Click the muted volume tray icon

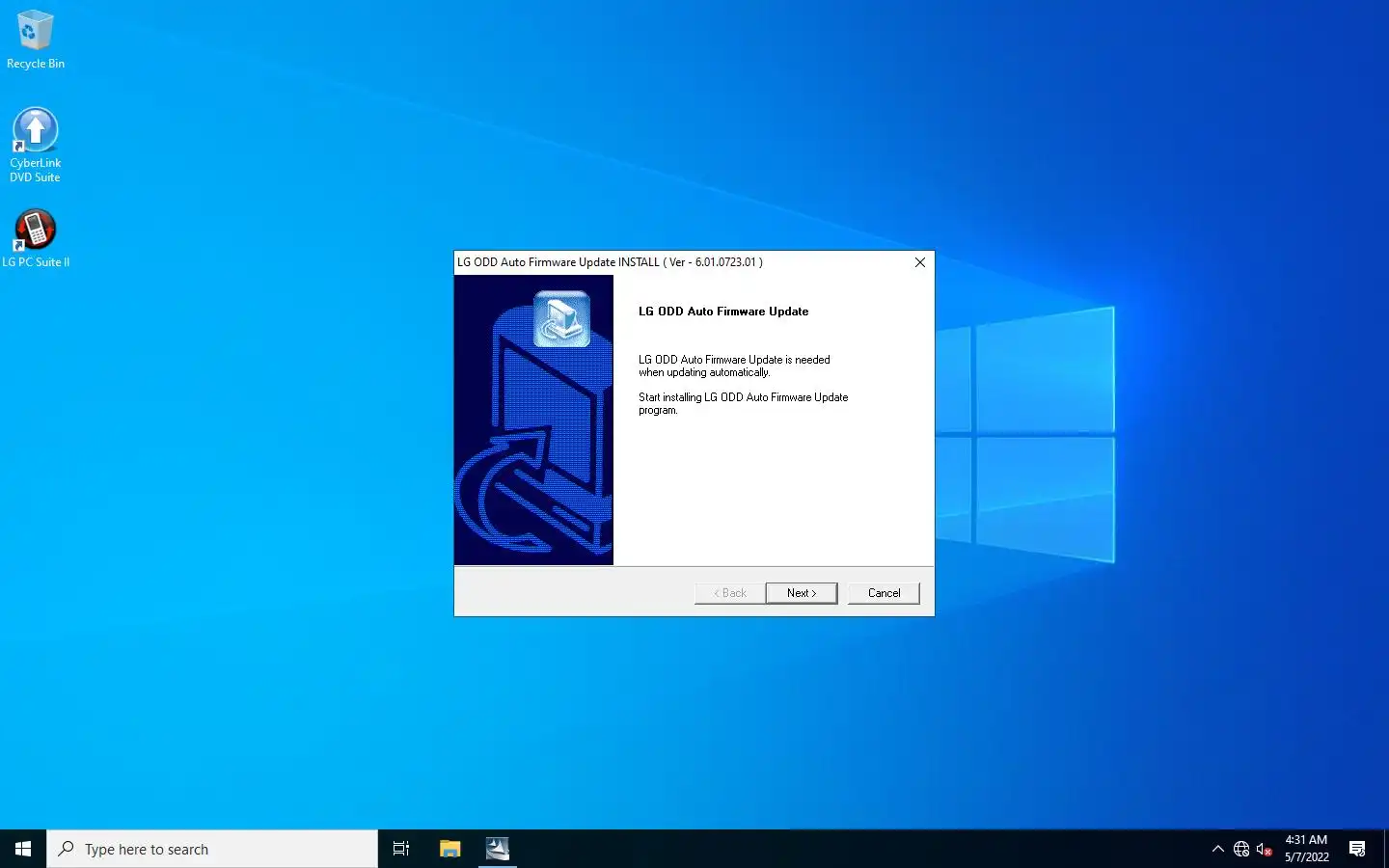pos(1265,849)
